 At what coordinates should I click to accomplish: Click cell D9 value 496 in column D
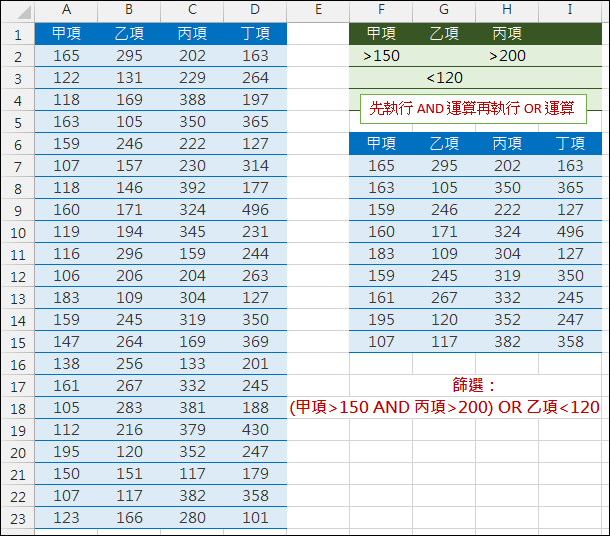click(x=255, y=210)
